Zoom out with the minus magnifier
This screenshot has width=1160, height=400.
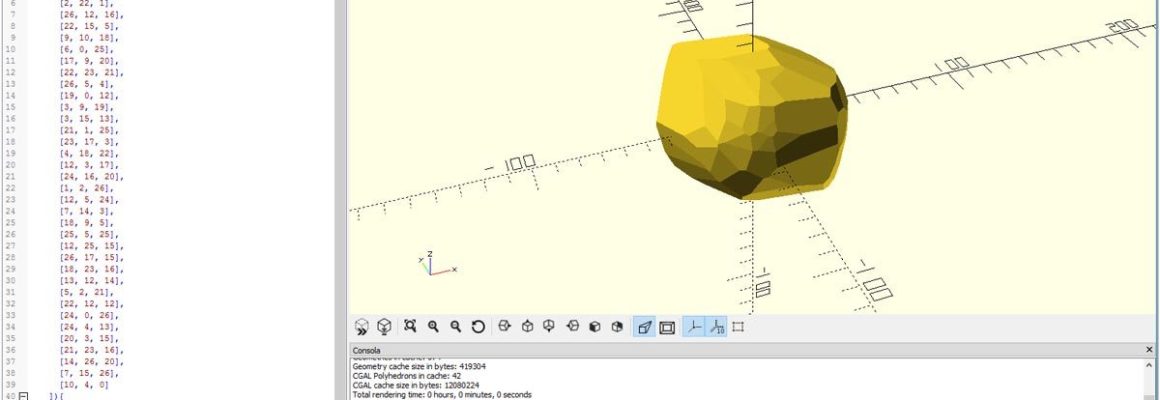click(x=456, y=326)
